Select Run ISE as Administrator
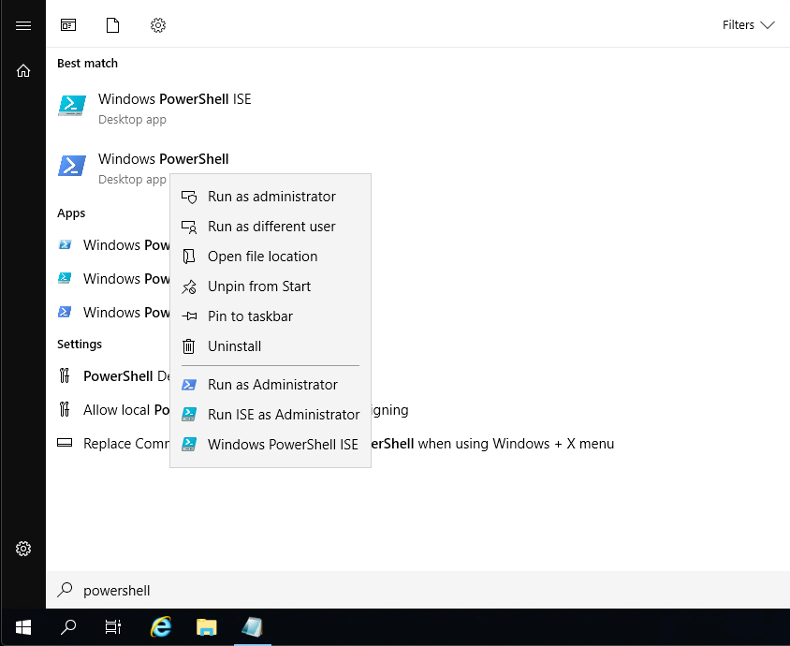The height and width of the screenshot is (646, 790). point(271,414)
